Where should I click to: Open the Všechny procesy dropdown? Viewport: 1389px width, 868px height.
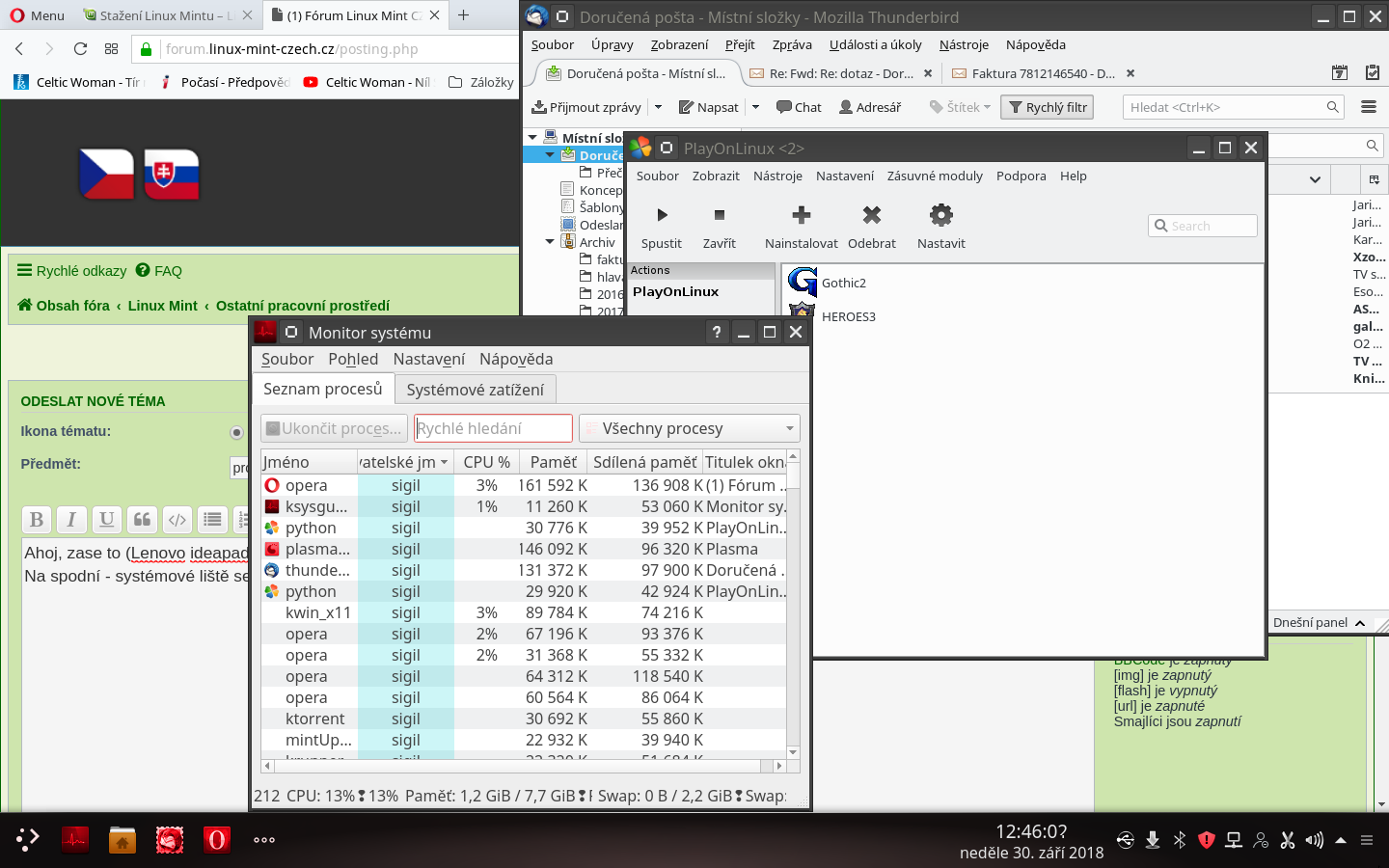coord(689,428)
